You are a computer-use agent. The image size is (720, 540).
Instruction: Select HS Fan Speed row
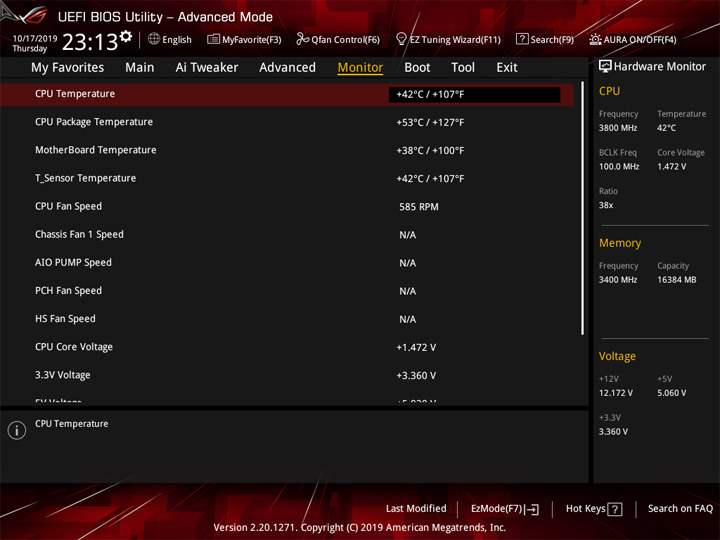[x=287, y=319]
